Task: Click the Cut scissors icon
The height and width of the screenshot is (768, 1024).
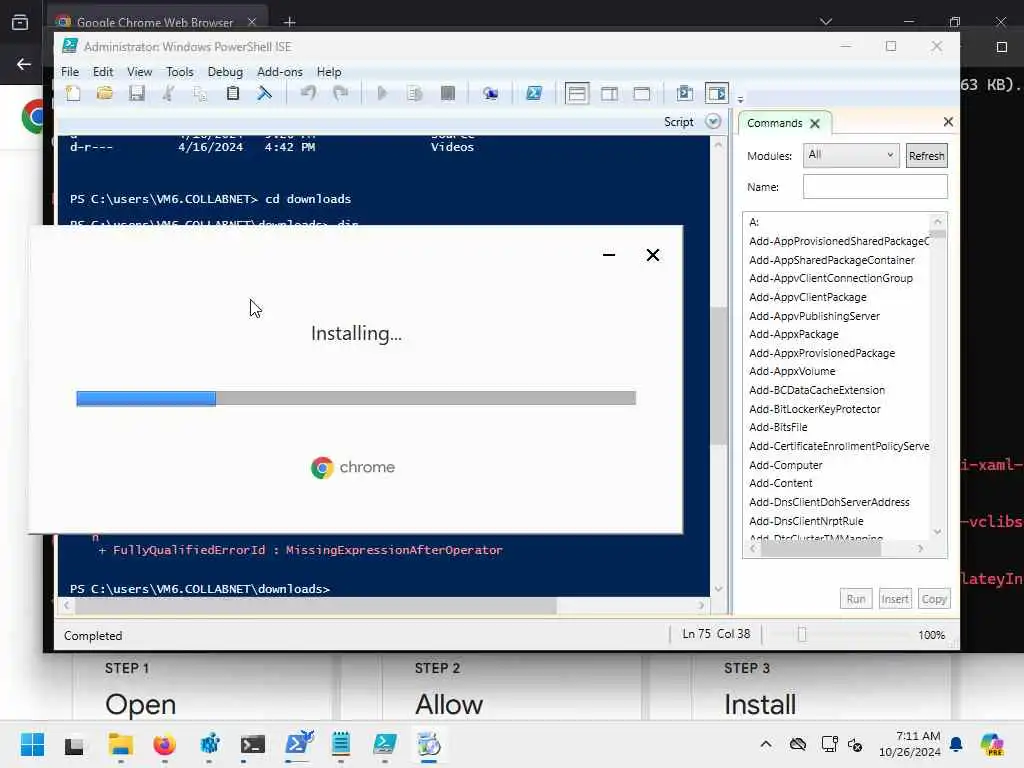Action: (x=168, y=93)
